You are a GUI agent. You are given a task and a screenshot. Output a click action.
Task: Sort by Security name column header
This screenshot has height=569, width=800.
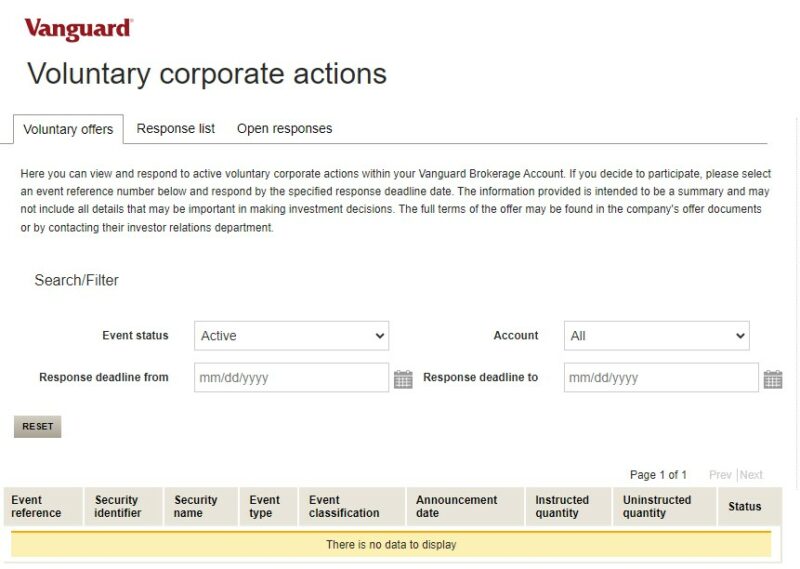point(196,507)
